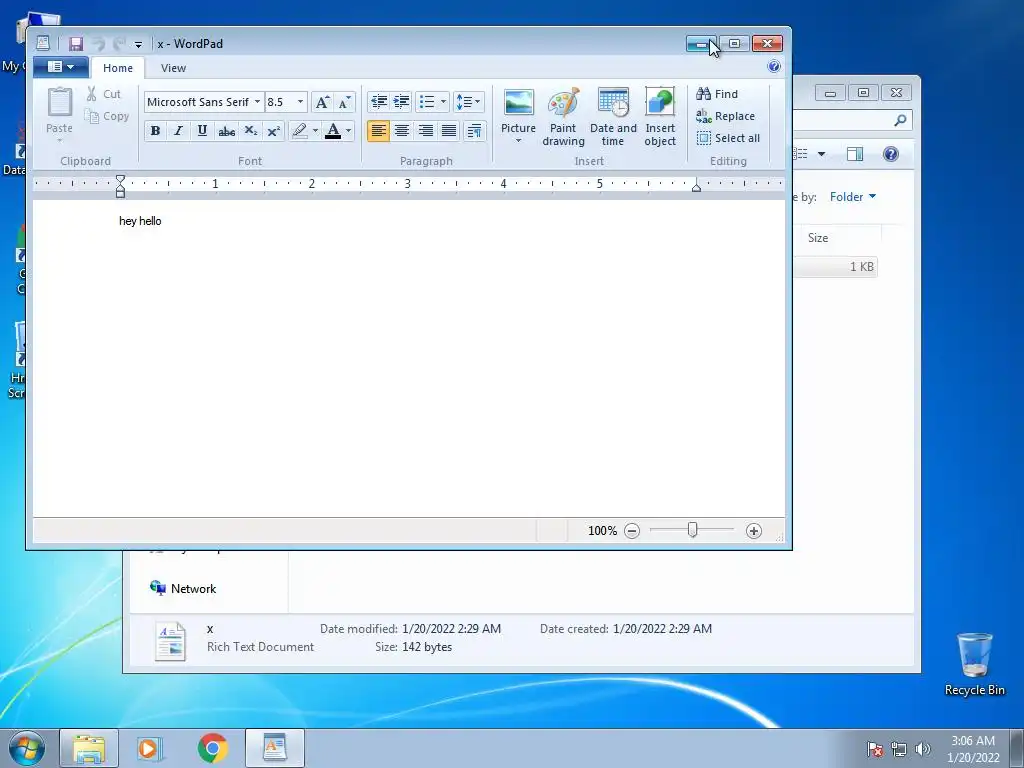Switch to the View ribbon tab
Image resolution: width=1024 pixels, height=768 pixels.
coord(173,68)
